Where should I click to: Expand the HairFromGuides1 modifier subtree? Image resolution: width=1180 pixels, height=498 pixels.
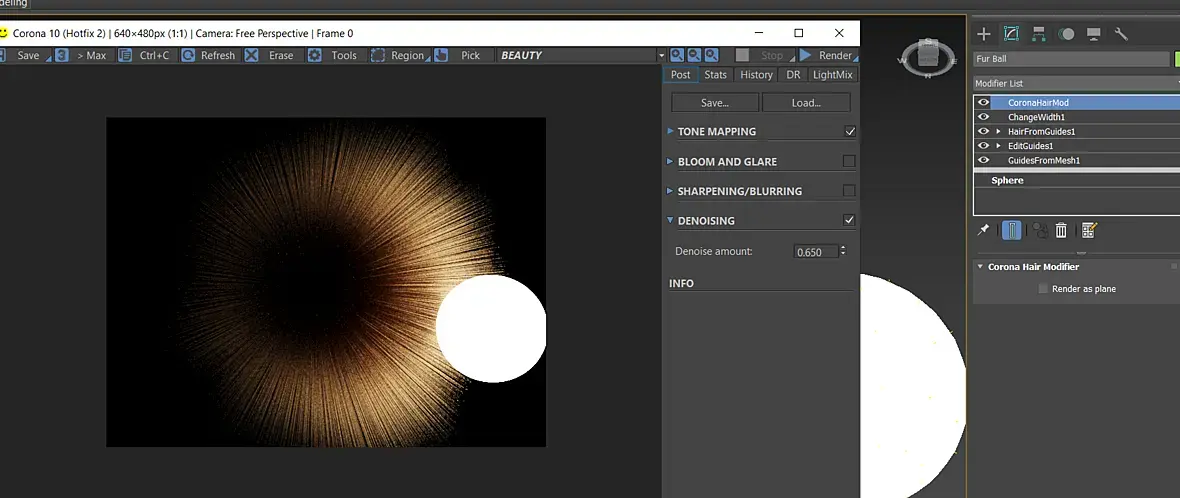998,131
